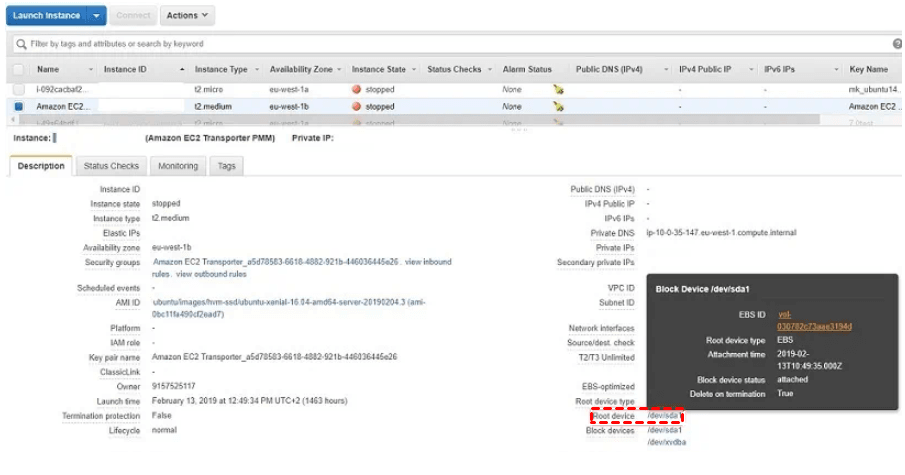Switch to the Tags tab
Viewport: 905px width, 475px height.
pos(226,166)
